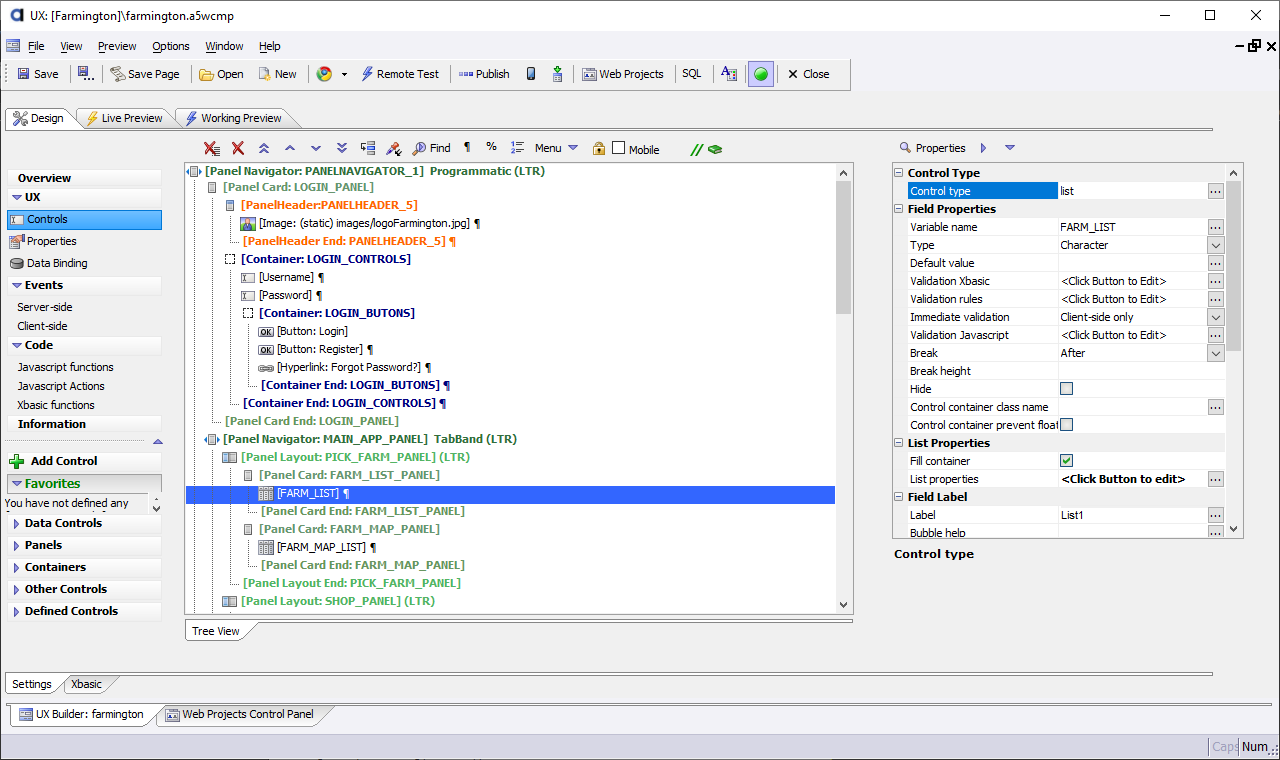The height and width of the screenshot is (760, 1280).
Task: Click ellipsis button for List properties
Action: pos(1215,479)
